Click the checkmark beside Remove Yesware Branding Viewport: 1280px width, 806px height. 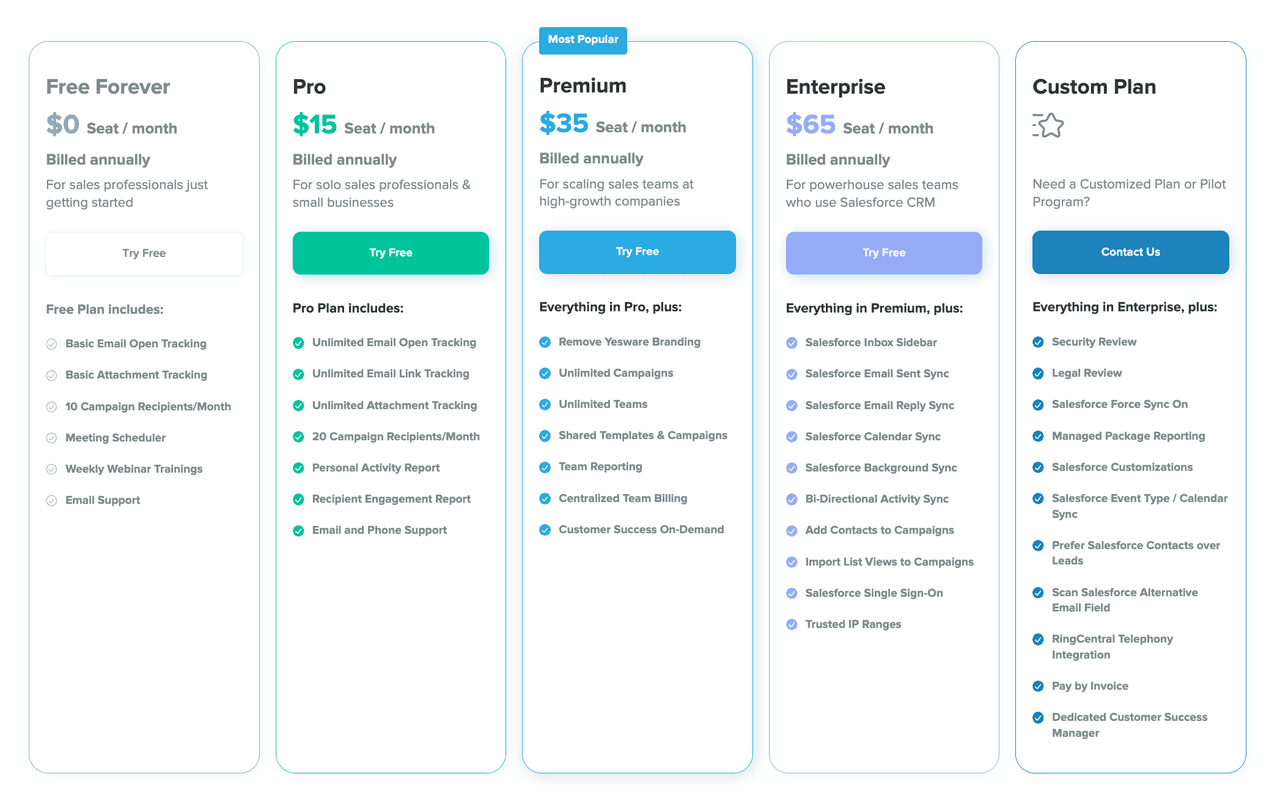[545, 341]
